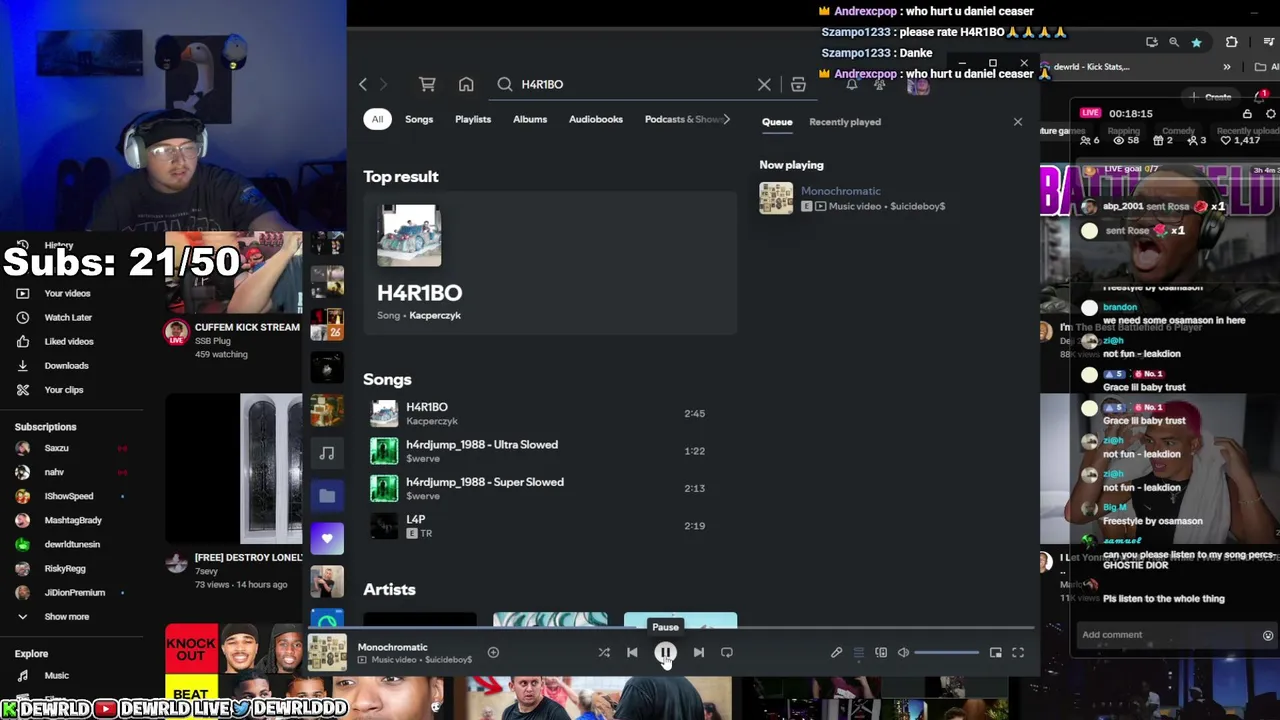
Task: Close the Queue panel
Action: pos(1018,122)
